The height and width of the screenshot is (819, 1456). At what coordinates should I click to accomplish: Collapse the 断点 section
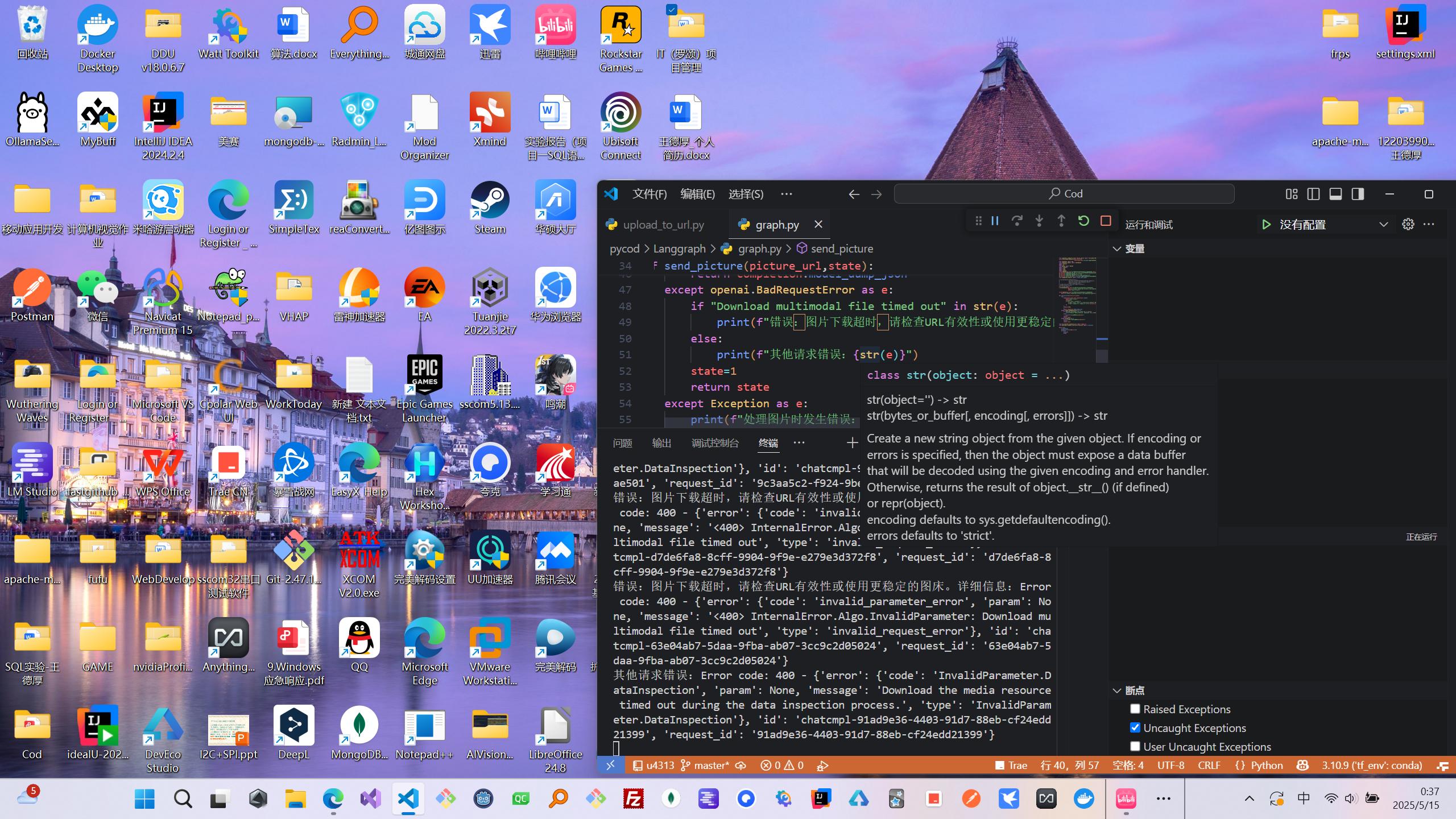1117,690
